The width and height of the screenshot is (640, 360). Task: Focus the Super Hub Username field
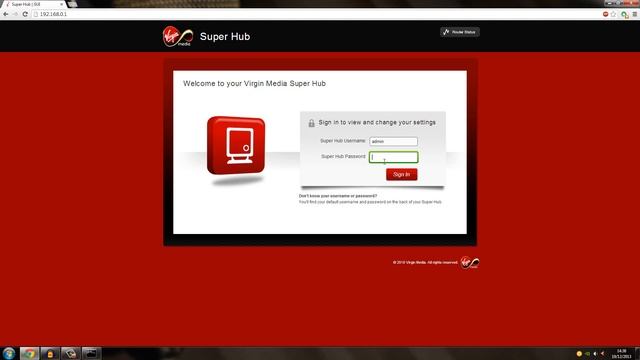pos(393,141)
